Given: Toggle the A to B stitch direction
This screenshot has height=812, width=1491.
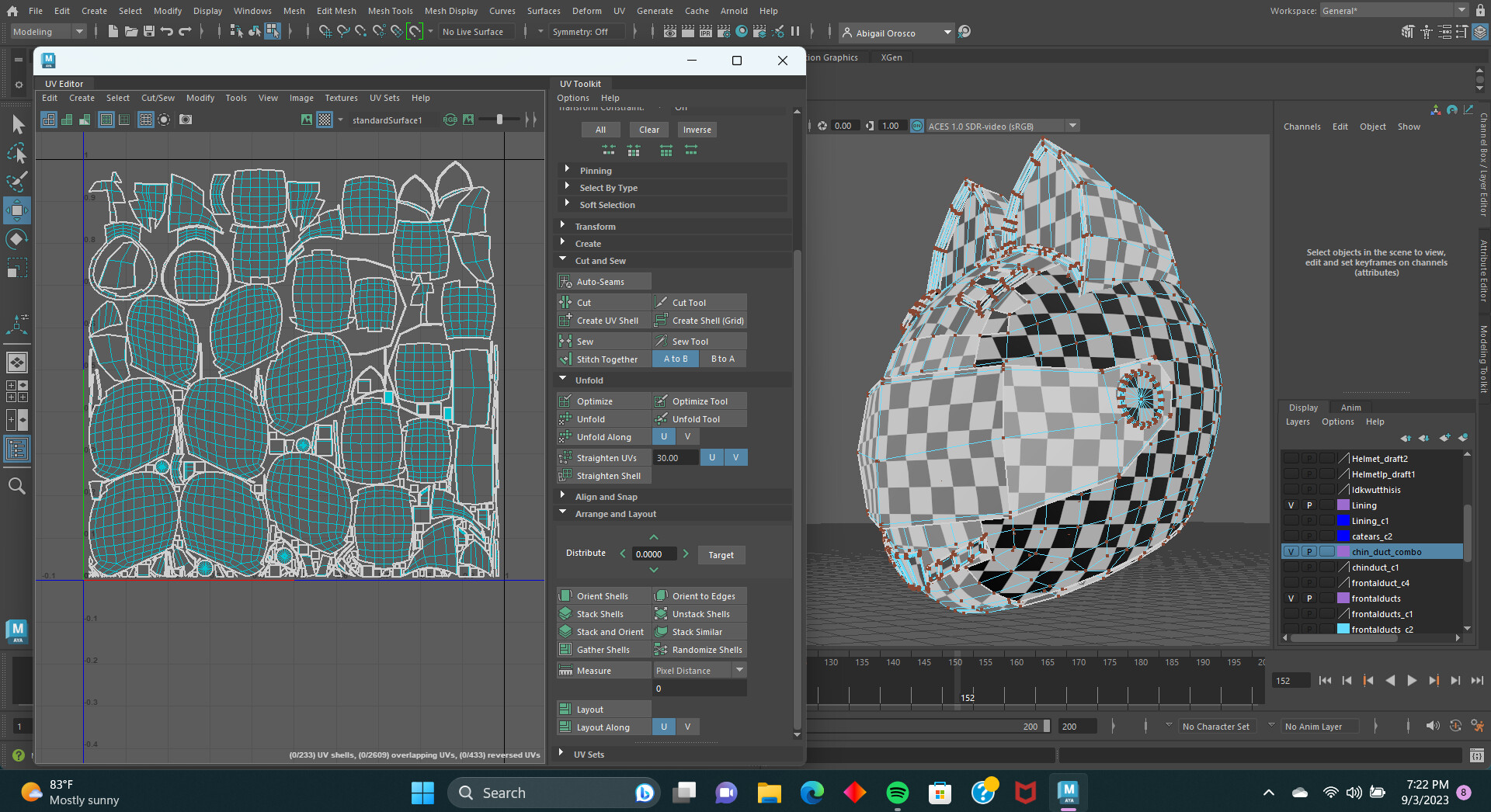Looking at the screenshot, I should (676, 359).
